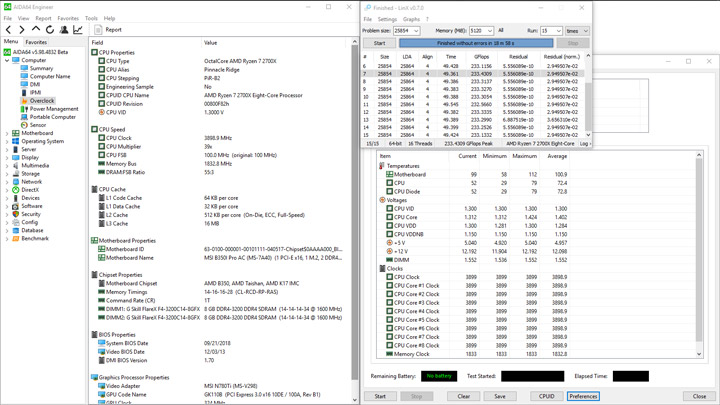This screenshot has height=405, width=720.
Task: Open Preferences button
Action: (x=583, y=396)
